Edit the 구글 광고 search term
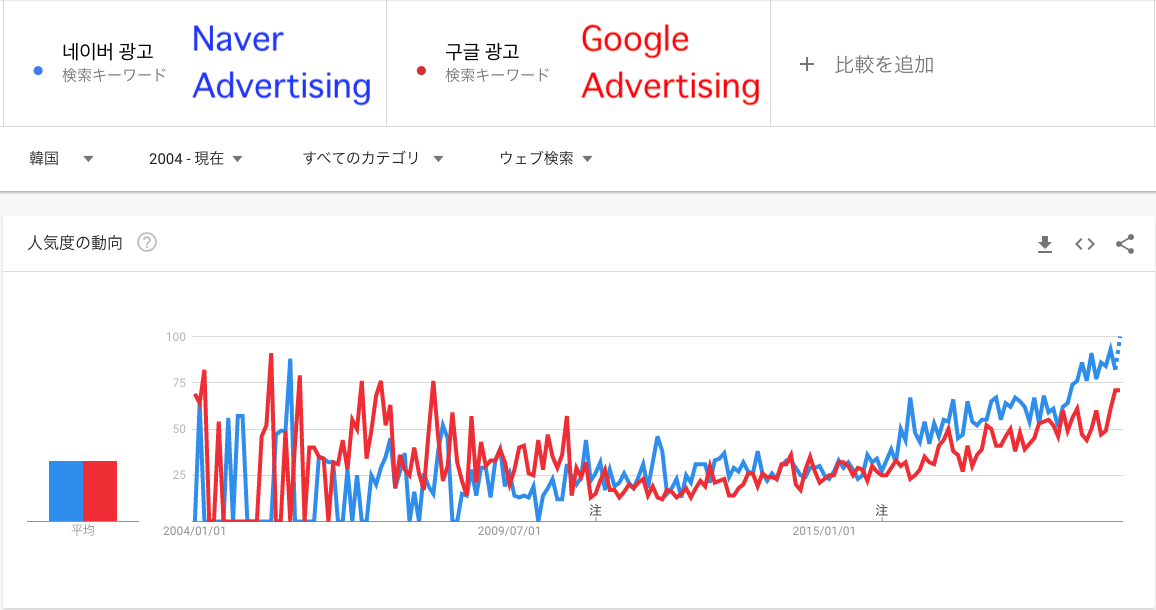The width and height of the screenshot is (1156, 610). click(482, 52)
